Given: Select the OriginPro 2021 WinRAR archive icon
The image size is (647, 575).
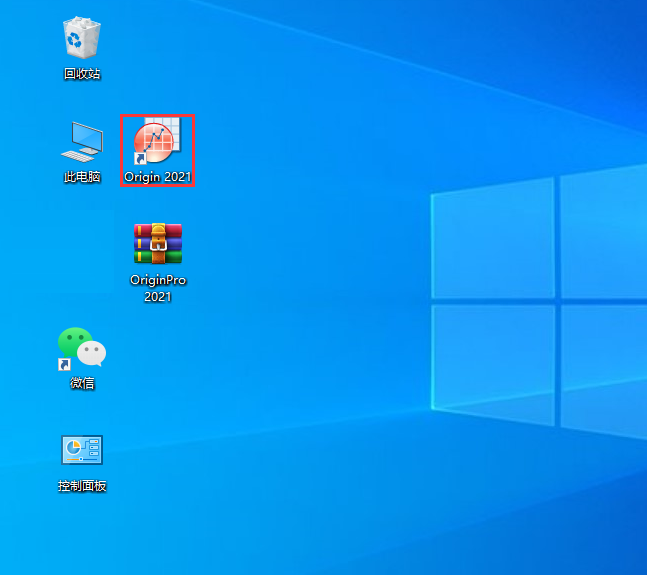Looking at the screenshot, I should 157,244.
